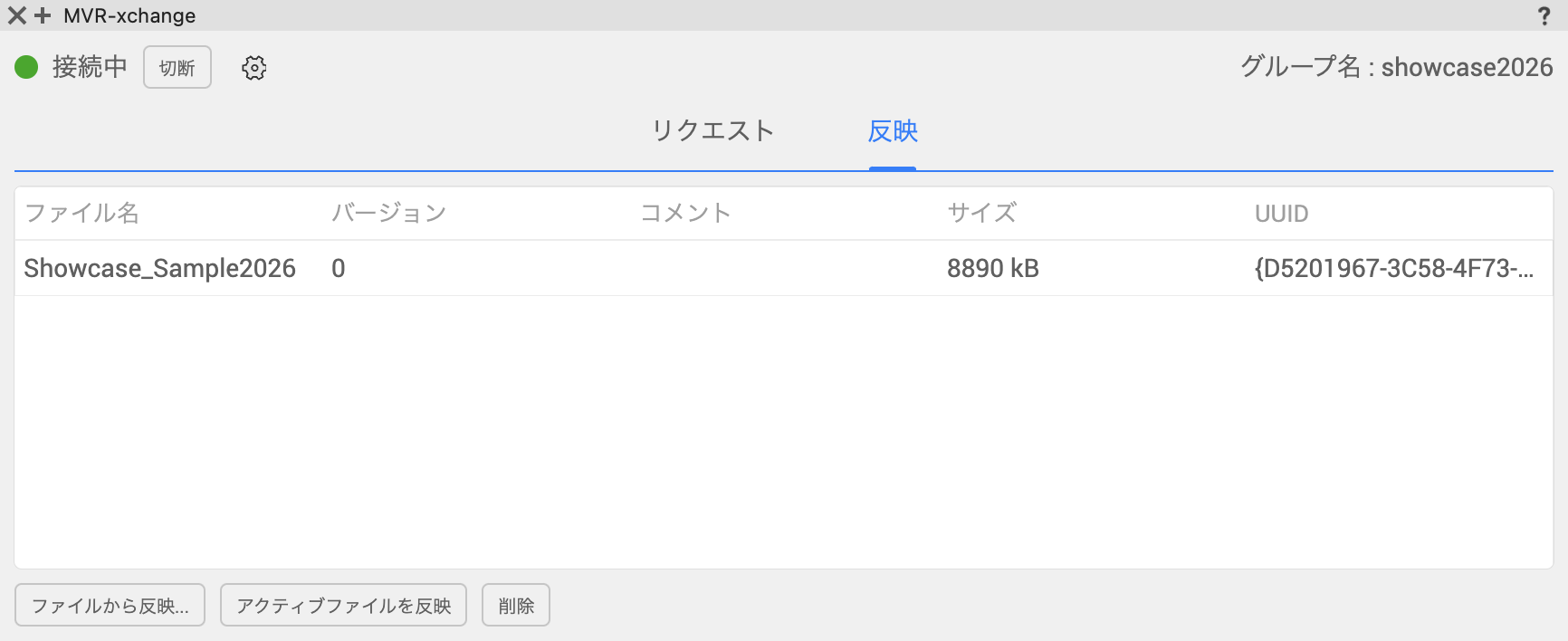1568x641 pixels.
Task: Click the truncated UUID value cell
Action: (1393, 268)
